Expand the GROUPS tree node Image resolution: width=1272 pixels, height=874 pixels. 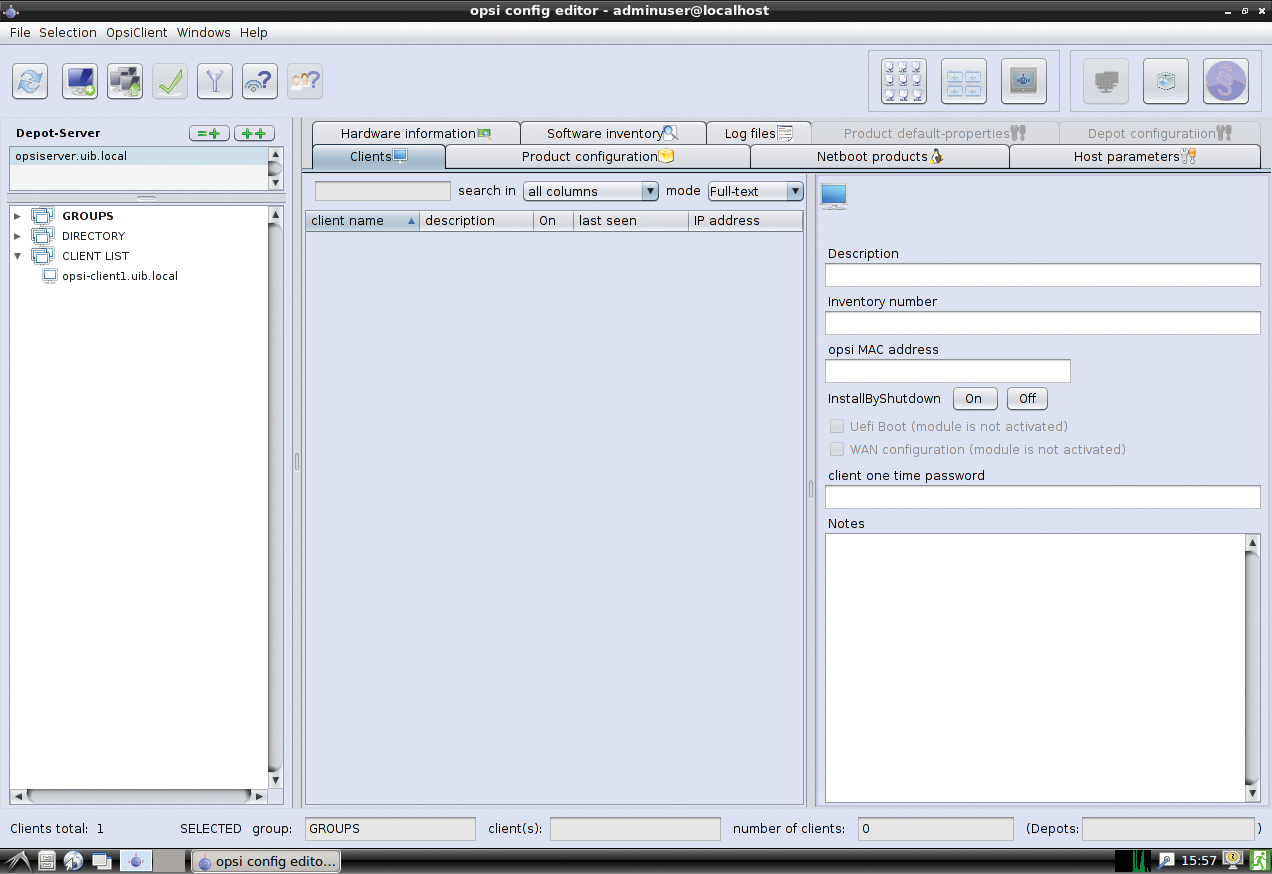tap(17, 216)
